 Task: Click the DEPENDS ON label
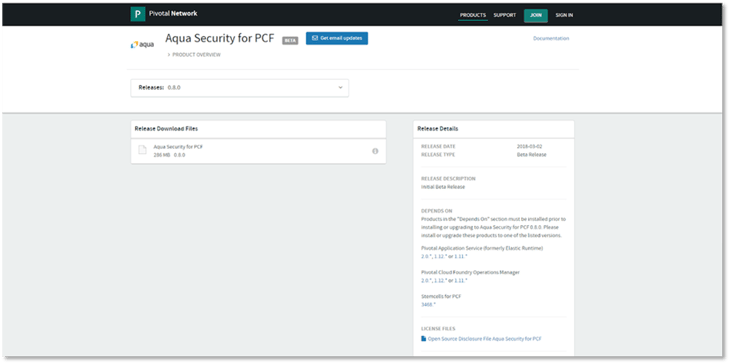click(436, 211)
